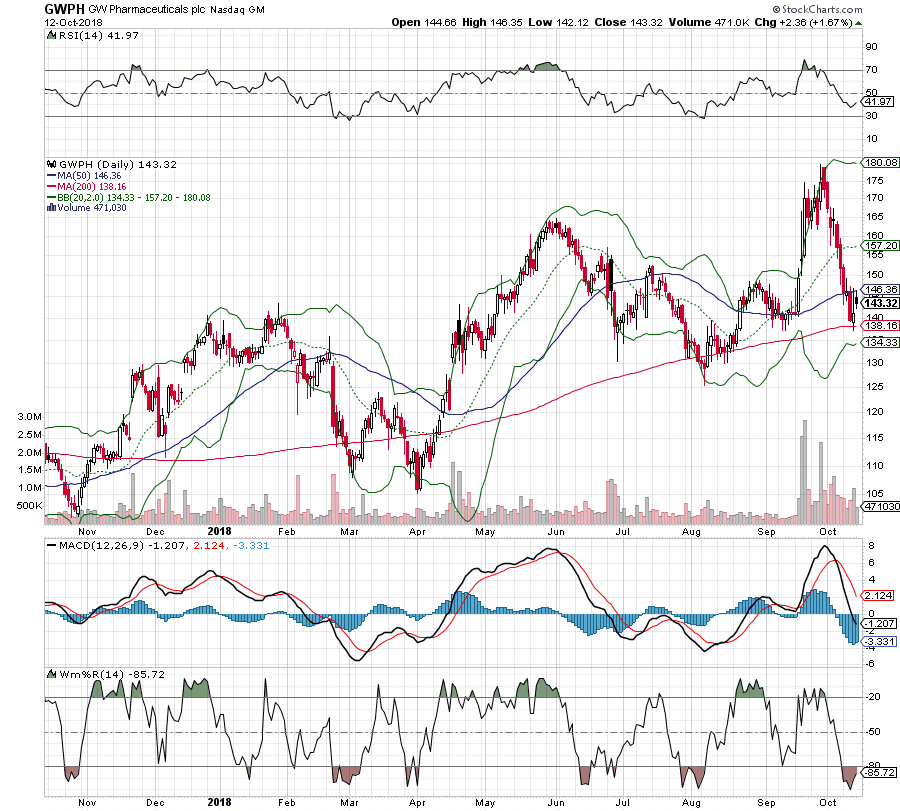Select the blue MA(50) line marker in legend
This screenshot has width=900, height=811.
tap(51, 176)
